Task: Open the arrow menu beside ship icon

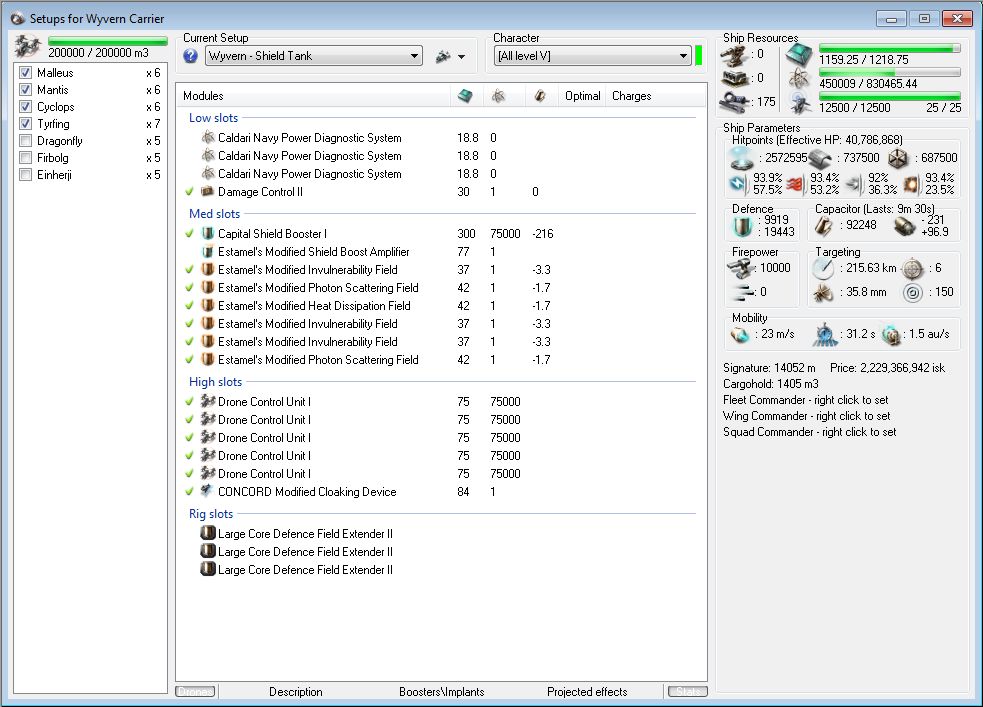Action: (x=461, y=56)
